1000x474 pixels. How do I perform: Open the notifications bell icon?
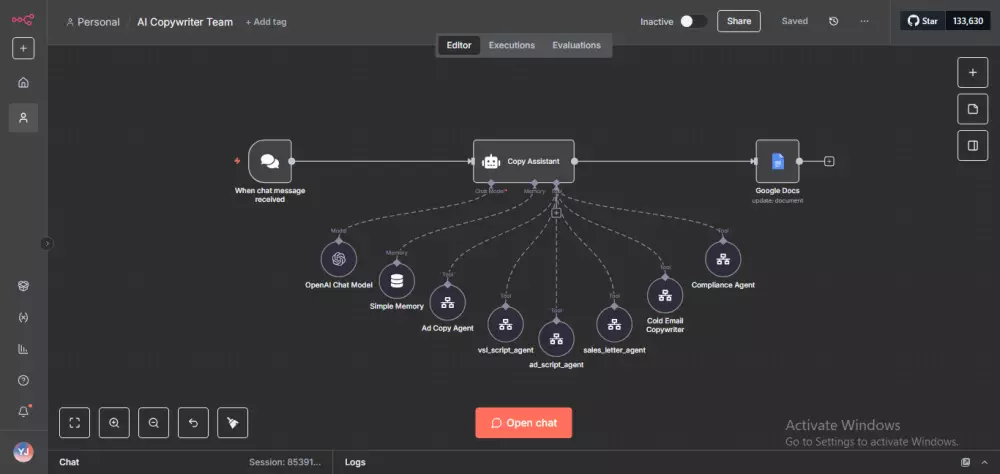pyautogui.click(x=23, y=411)
